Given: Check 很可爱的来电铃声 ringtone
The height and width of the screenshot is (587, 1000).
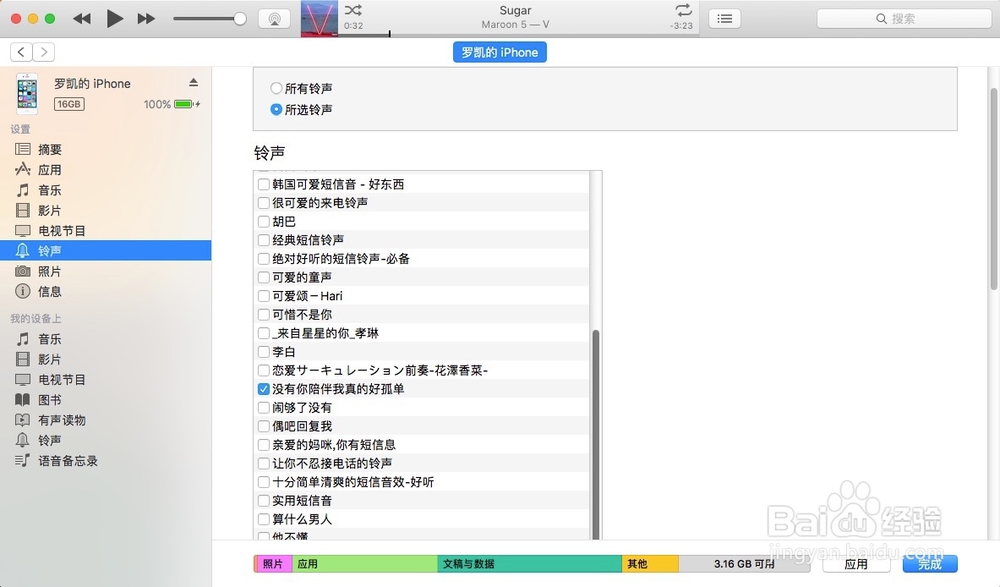Looking at the screenshot, I should coord(263,203).
